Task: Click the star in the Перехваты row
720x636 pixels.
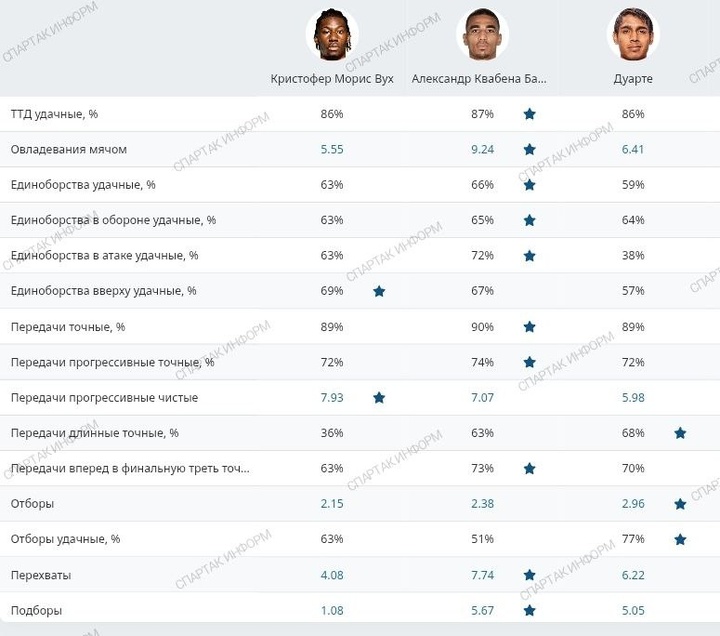Action: coord(529,575)
